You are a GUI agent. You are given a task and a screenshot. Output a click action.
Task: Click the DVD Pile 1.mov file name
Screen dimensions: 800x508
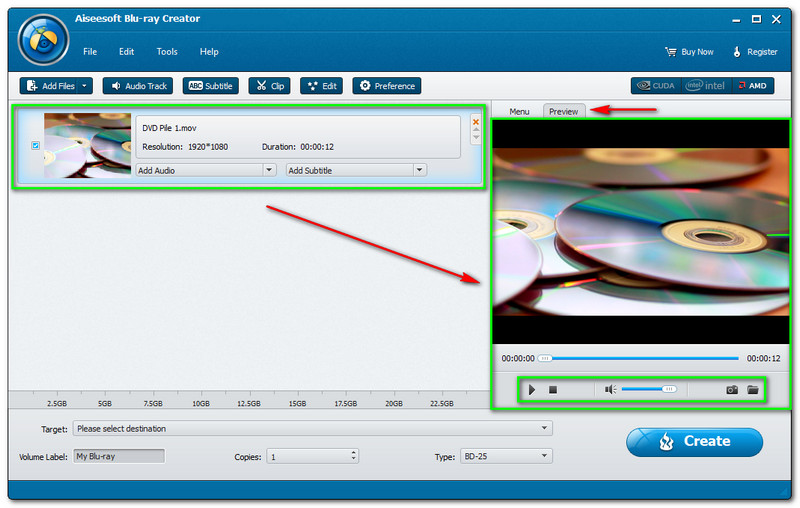[x=169, y=128]
